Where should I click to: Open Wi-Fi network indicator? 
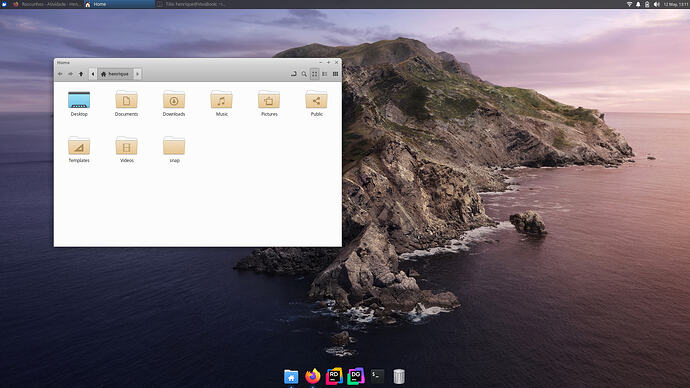point(629,4)
